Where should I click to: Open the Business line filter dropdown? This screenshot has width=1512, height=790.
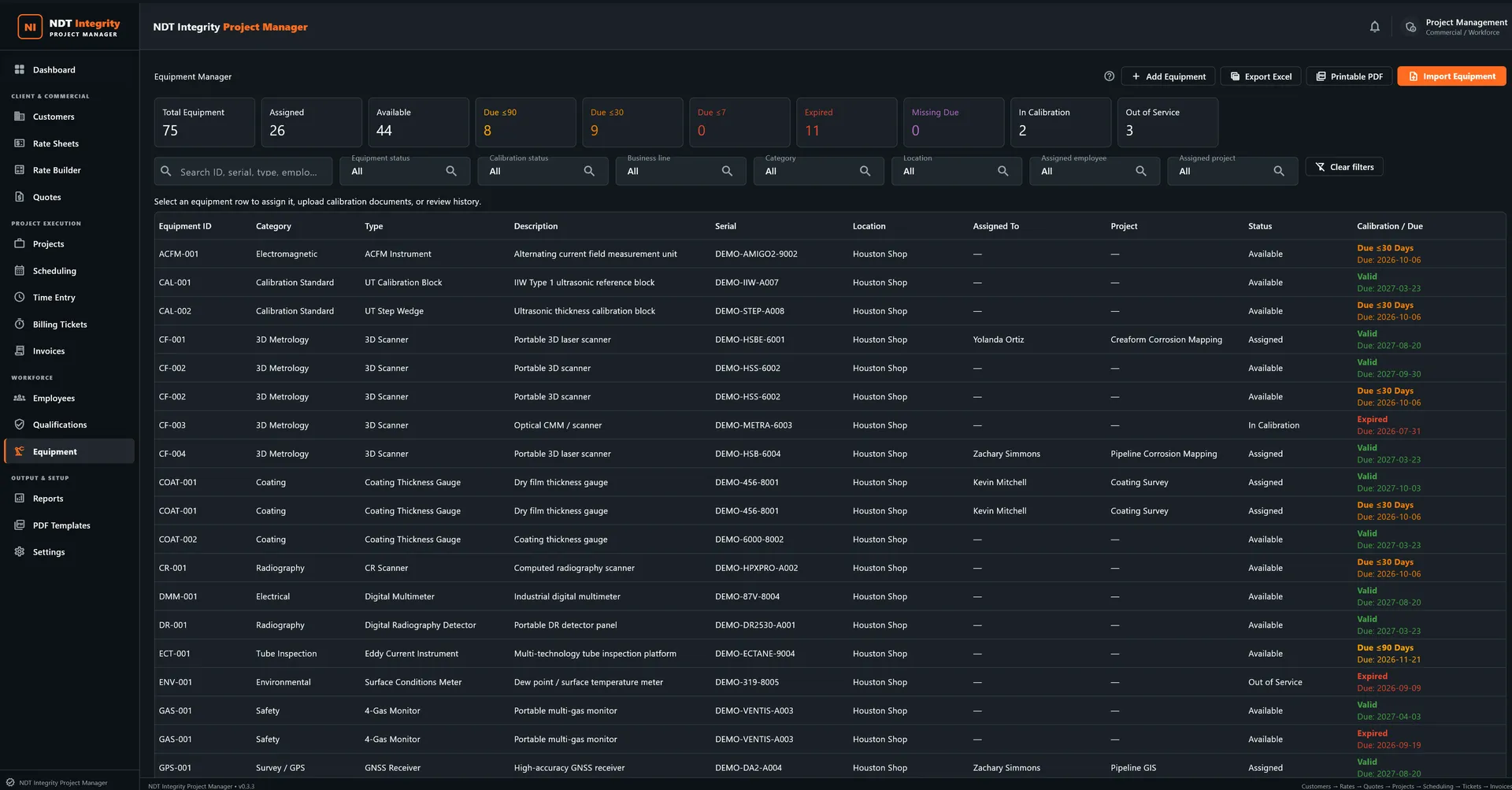pos(680,171)
